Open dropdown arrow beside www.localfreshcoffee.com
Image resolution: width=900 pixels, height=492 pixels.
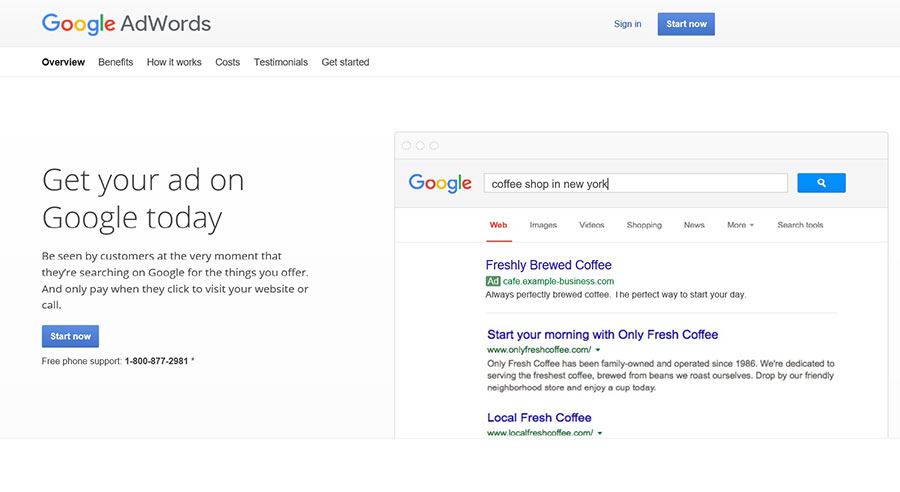point(600,433)
